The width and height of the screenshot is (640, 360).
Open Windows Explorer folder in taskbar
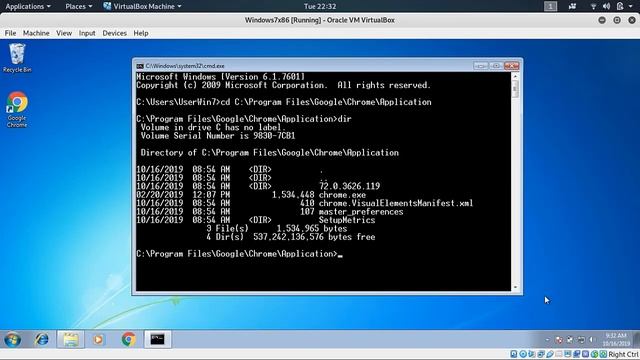pyautogui.click(x=71, y=340)
